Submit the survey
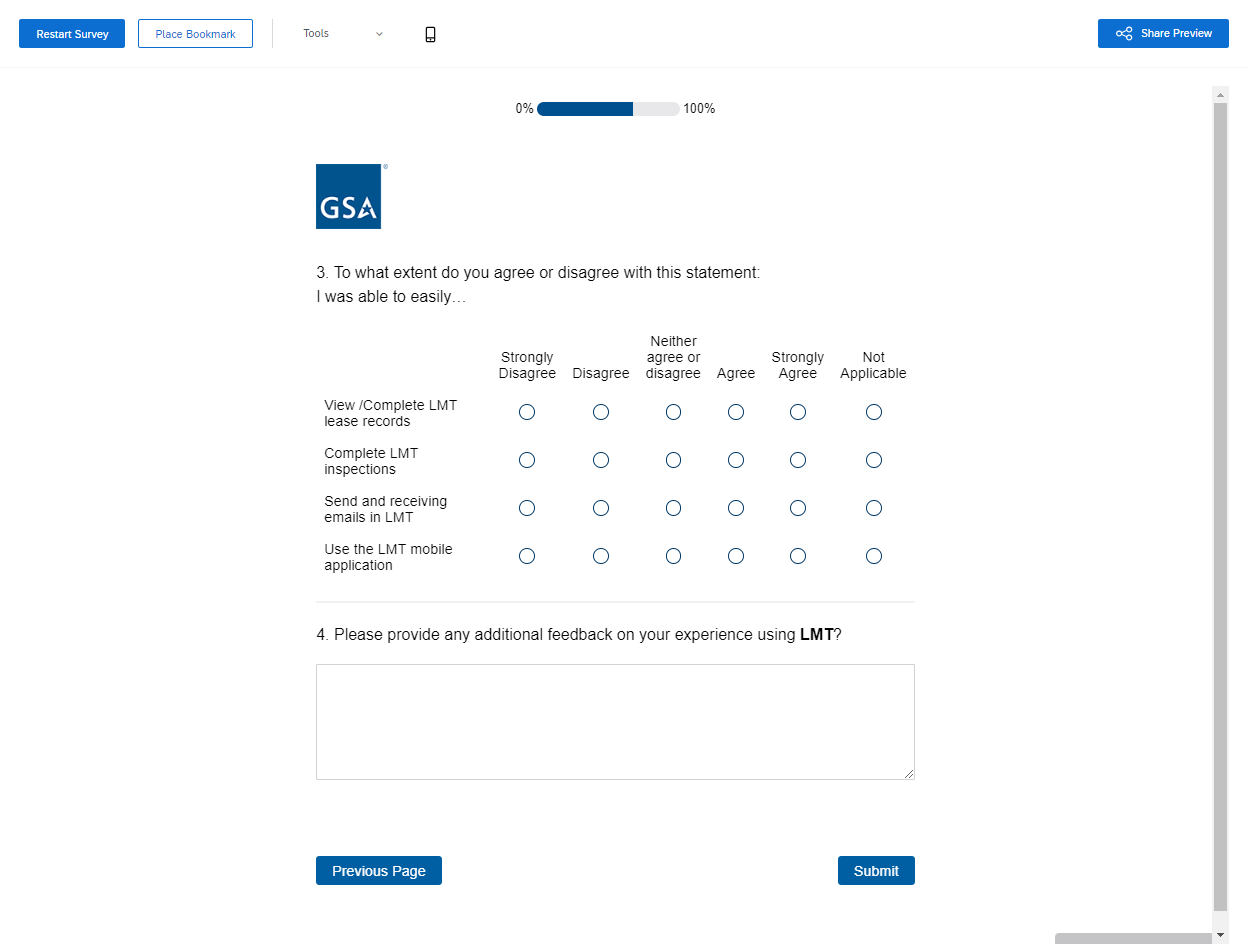 point(876,871)
